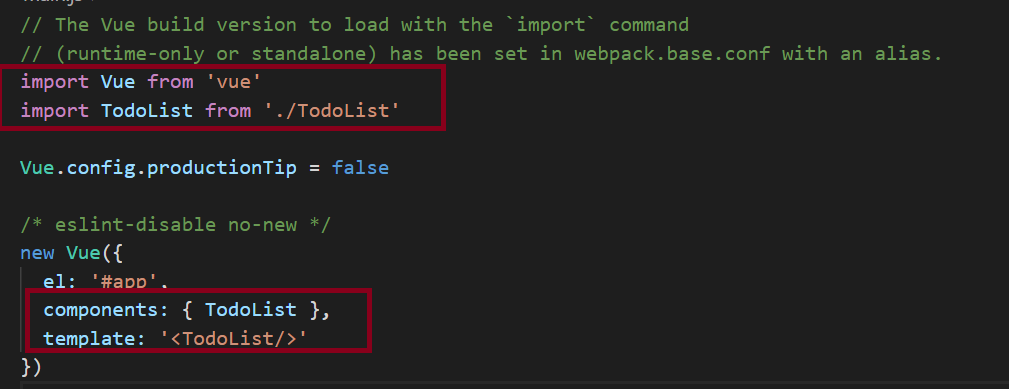Click 'Vue' in the new Vue constructor call
Image resolution: width=1009 pixels, height=389 pixels.
(x=84, y=253)
